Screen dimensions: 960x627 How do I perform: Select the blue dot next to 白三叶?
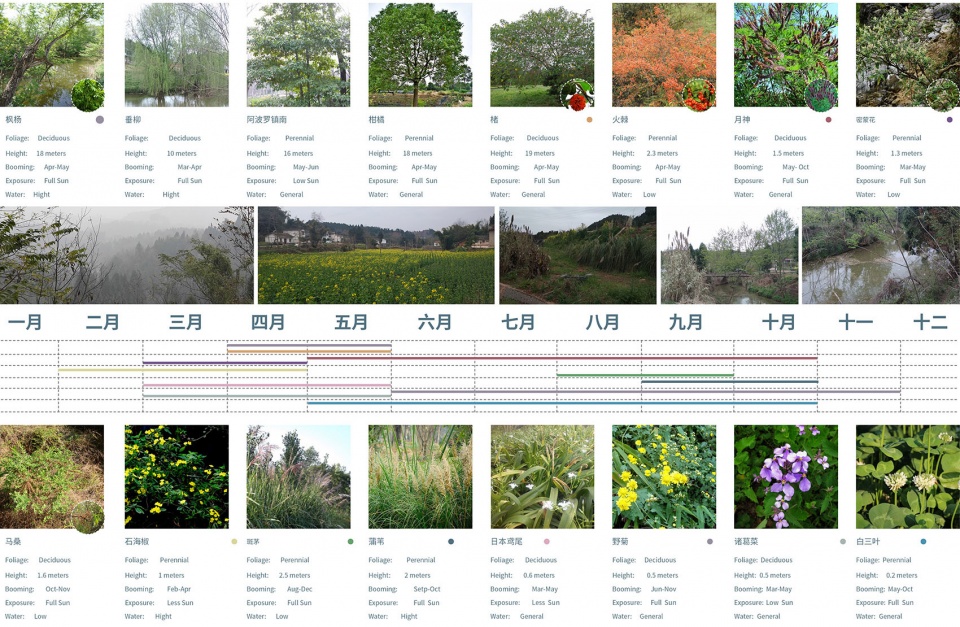tap(923, 541)
